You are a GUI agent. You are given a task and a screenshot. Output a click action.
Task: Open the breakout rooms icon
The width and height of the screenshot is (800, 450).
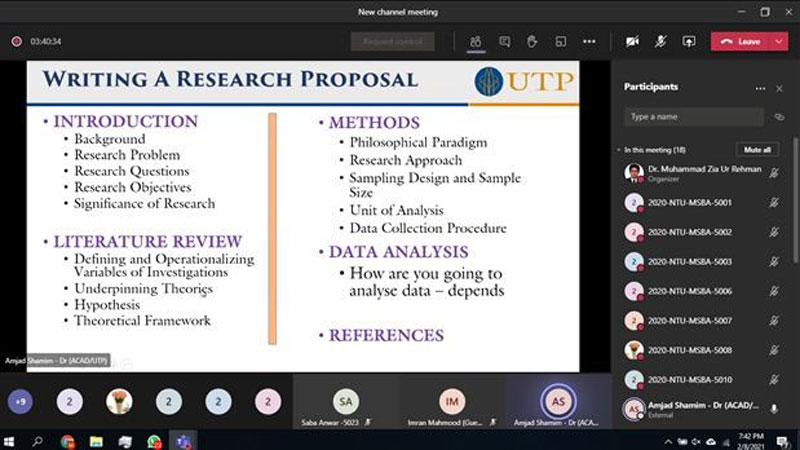tap(561, 42)
